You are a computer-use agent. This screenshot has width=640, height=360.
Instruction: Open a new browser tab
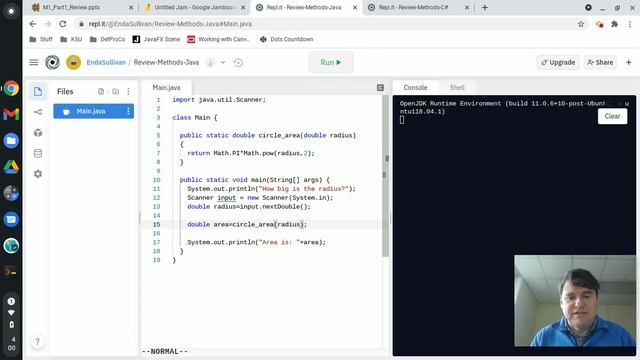484,7
